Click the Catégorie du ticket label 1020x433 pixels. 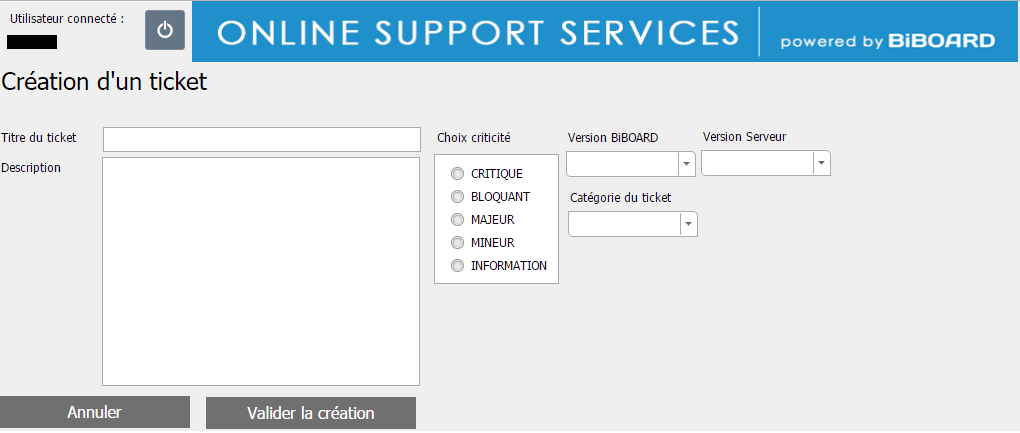pos(621,198)
